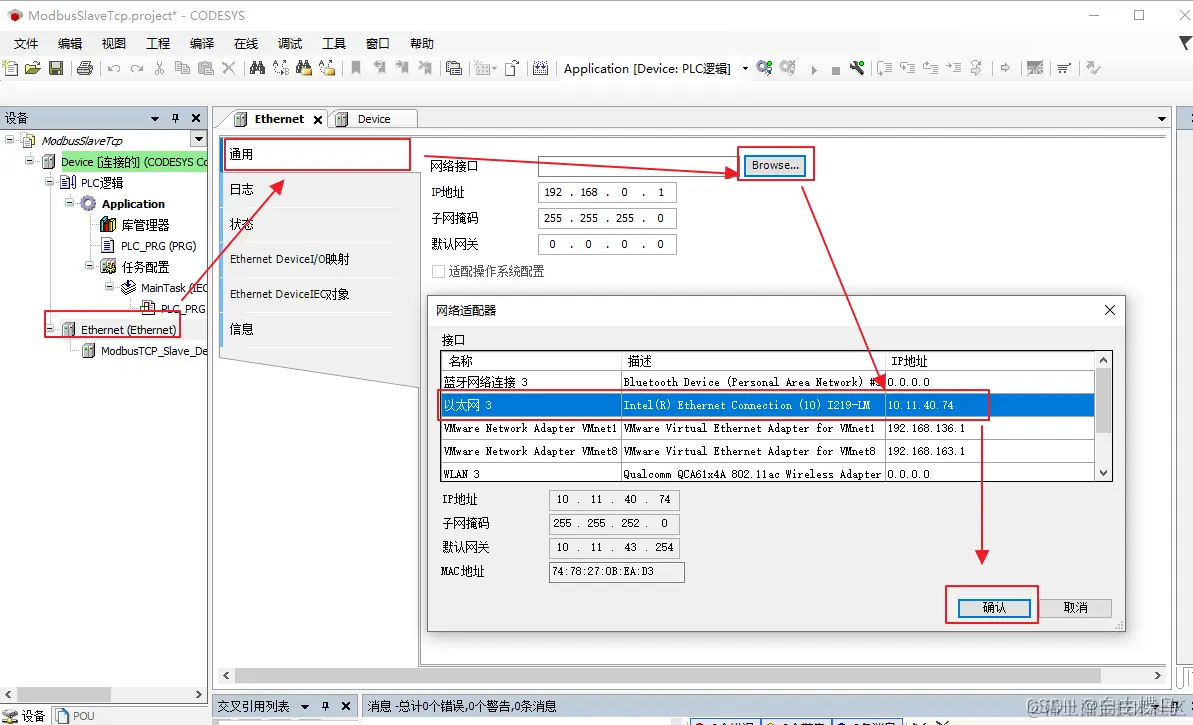Close the 网络适配器 dialog

tap(1109, 310)
